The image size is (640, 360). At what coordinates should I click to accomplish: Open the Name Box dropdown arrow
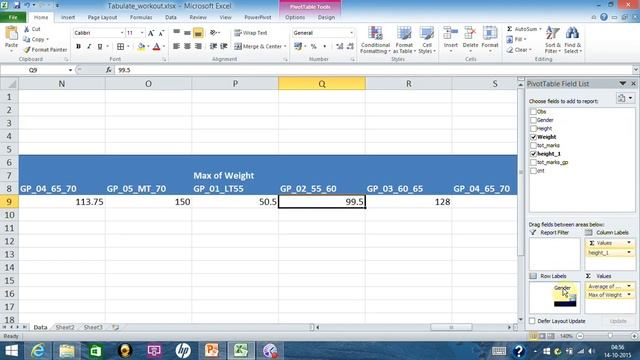pos(70,70)
